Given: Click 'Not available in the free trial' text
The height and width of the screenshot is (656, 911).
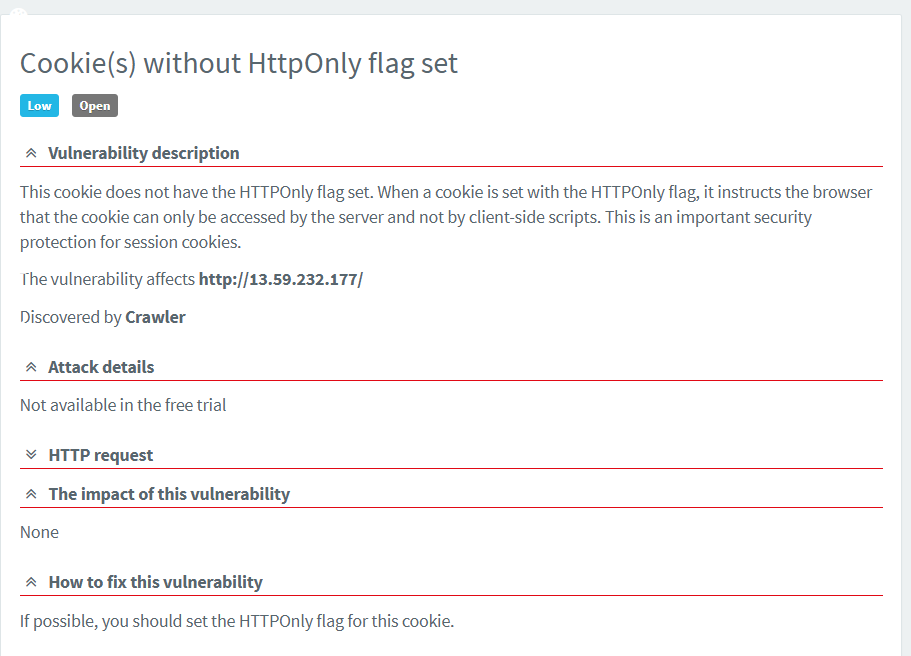Looking at the screenshot, I should [x=123, y=405].
